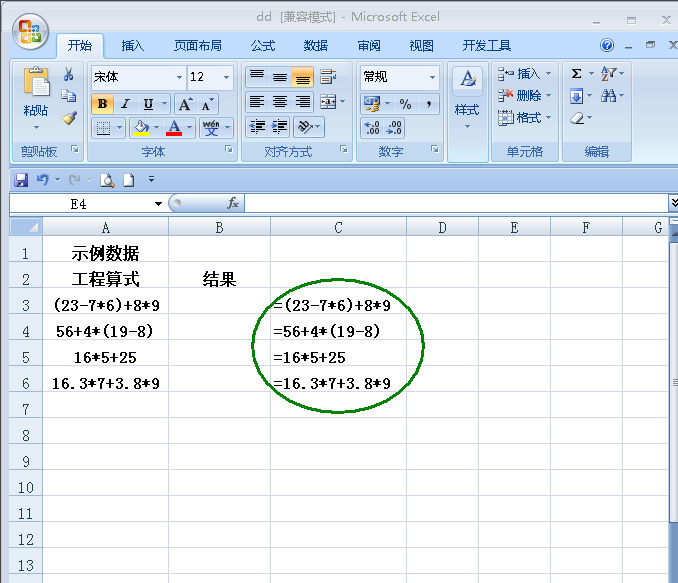Open the font name dropdown 宋体

179,77
